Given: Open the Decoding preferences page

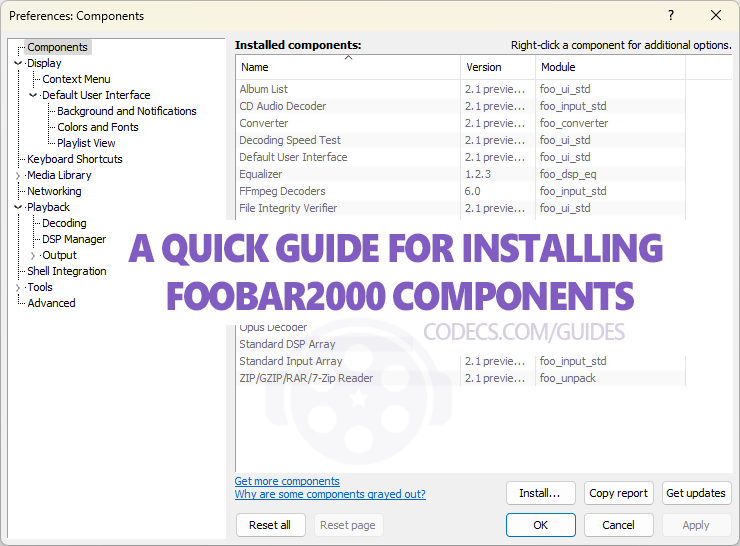Looking at the screenshot, I should pos(64,223).
